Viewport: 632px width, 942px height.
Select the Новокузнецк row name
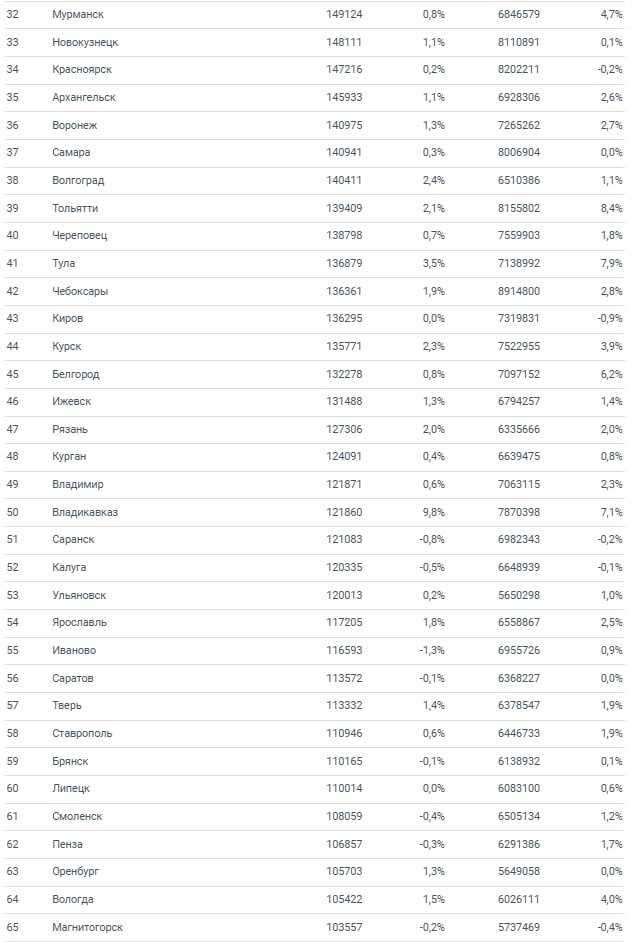click(x=87, y=43)
